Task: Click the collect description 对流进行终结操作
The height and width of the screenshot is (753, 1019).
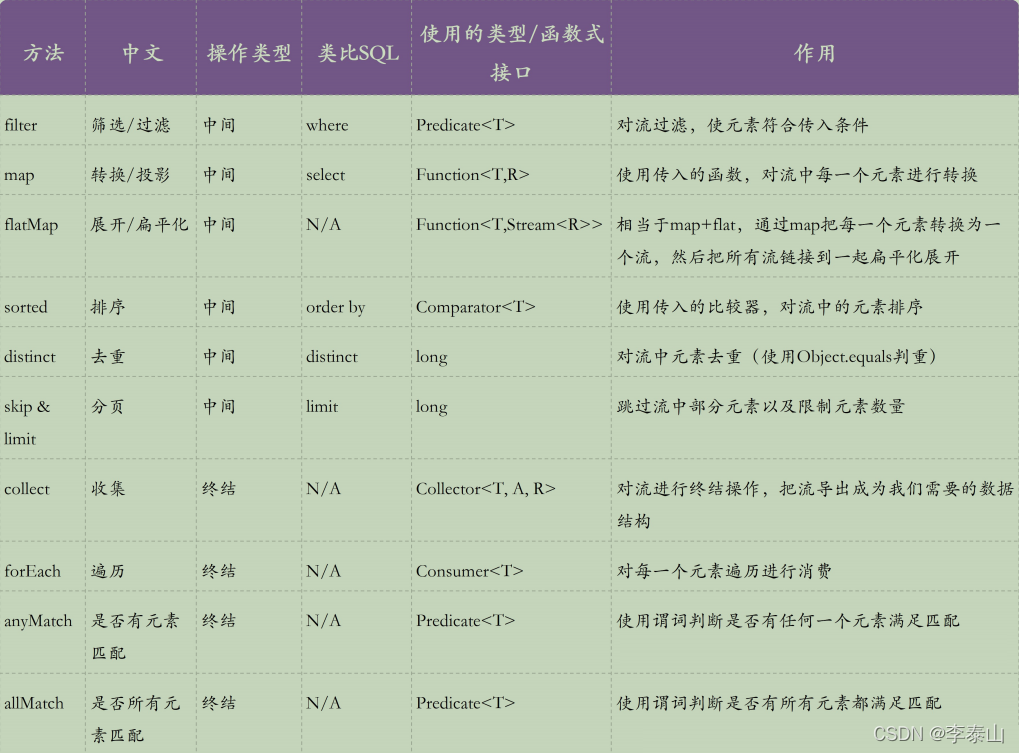Action: [x=815, y=505]
